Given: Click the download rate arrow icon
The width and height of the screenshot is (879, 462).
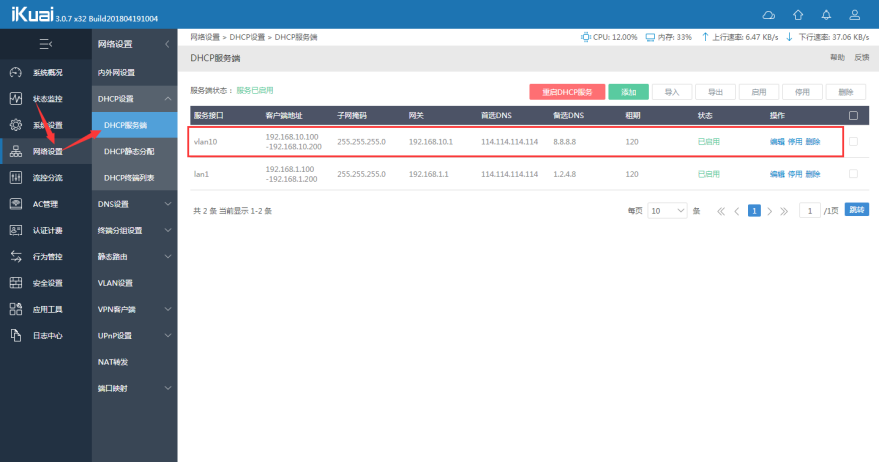Looking at the screenshot, I should [x=789, y=37].
